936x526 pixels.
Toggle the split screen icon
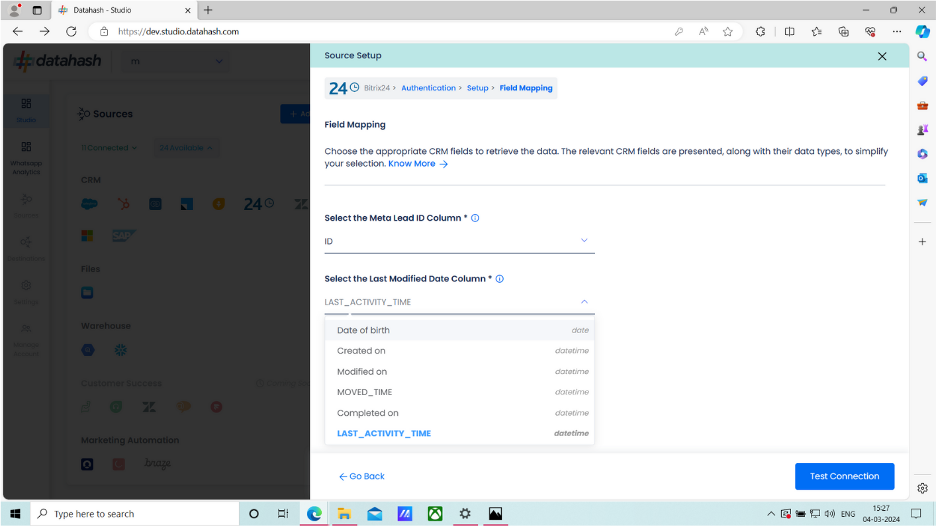(789, 32)
